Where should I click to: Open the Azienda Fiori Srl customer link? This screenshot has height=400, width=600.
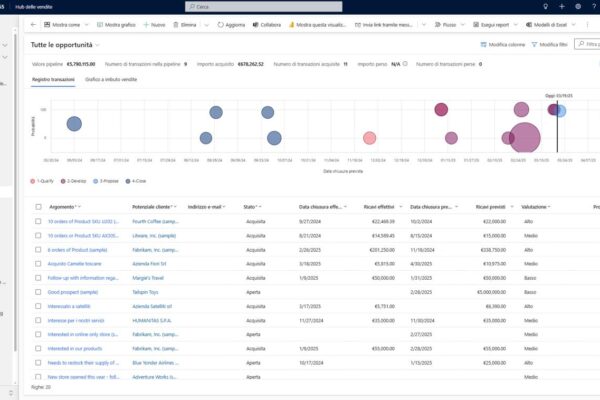pos(149,264)
